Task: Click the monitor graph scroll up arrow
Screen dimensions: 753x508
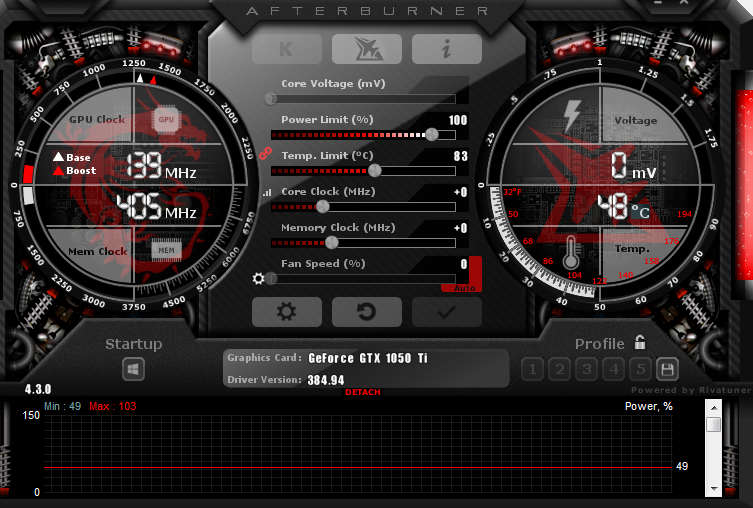Action: point(714,408)
